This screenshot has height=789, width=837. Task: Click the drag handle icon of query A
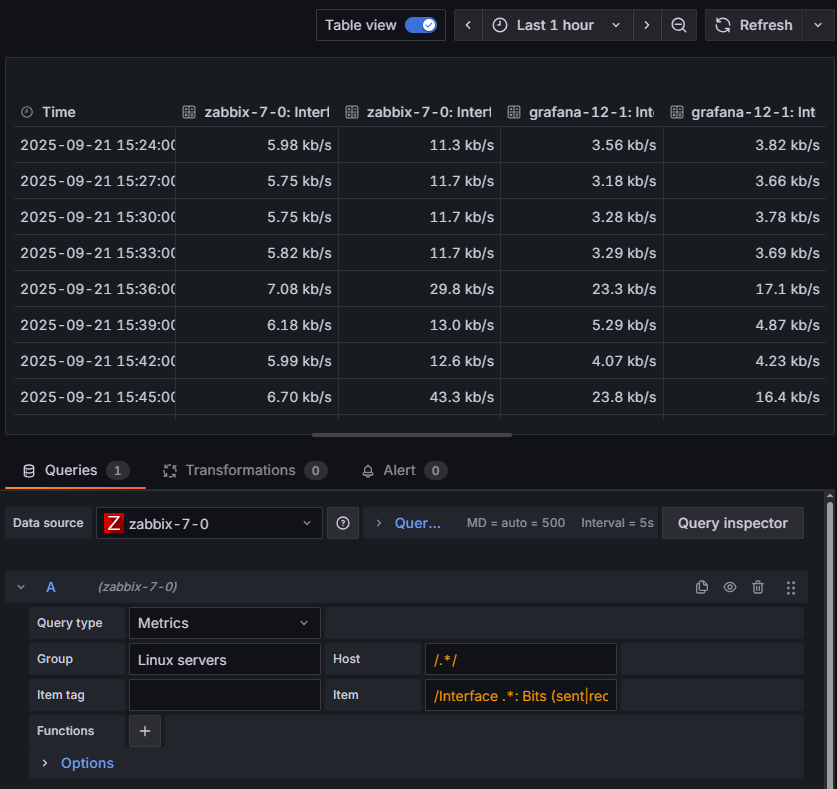point(791,587)
